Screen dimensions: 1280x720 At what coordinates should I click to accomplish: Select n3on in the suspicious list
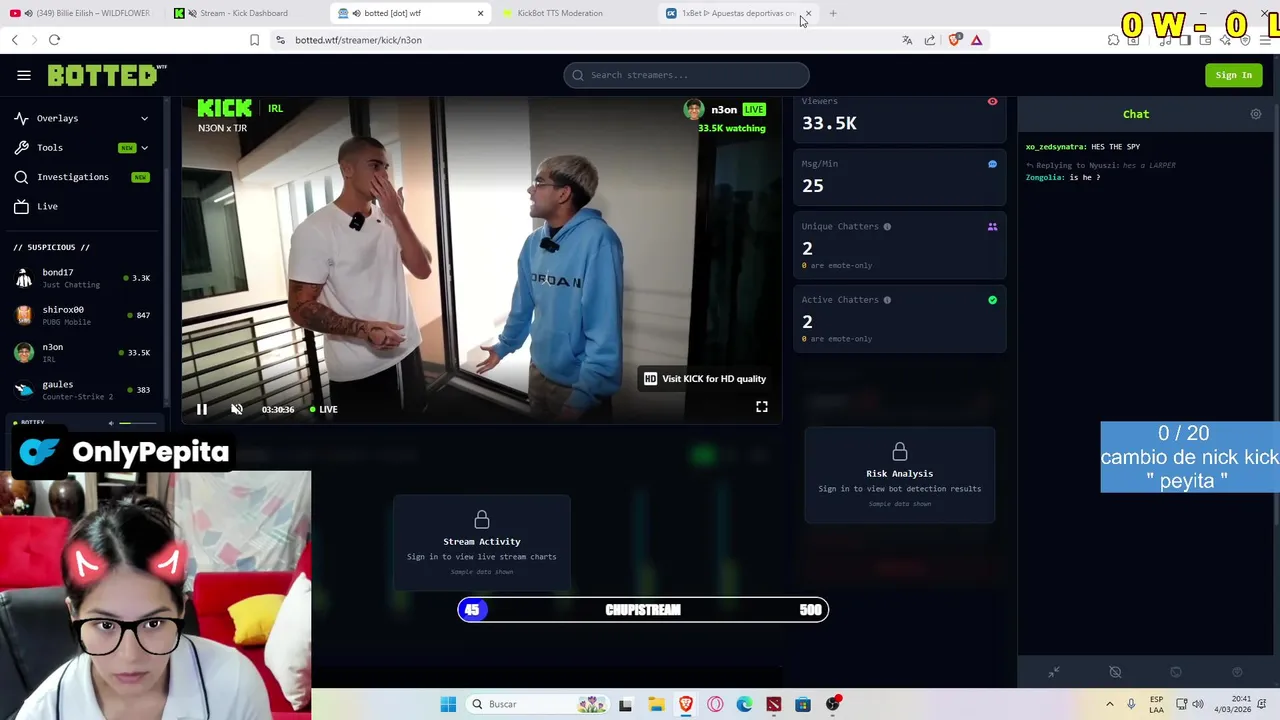pyautogui.click(x=82, y=352)
